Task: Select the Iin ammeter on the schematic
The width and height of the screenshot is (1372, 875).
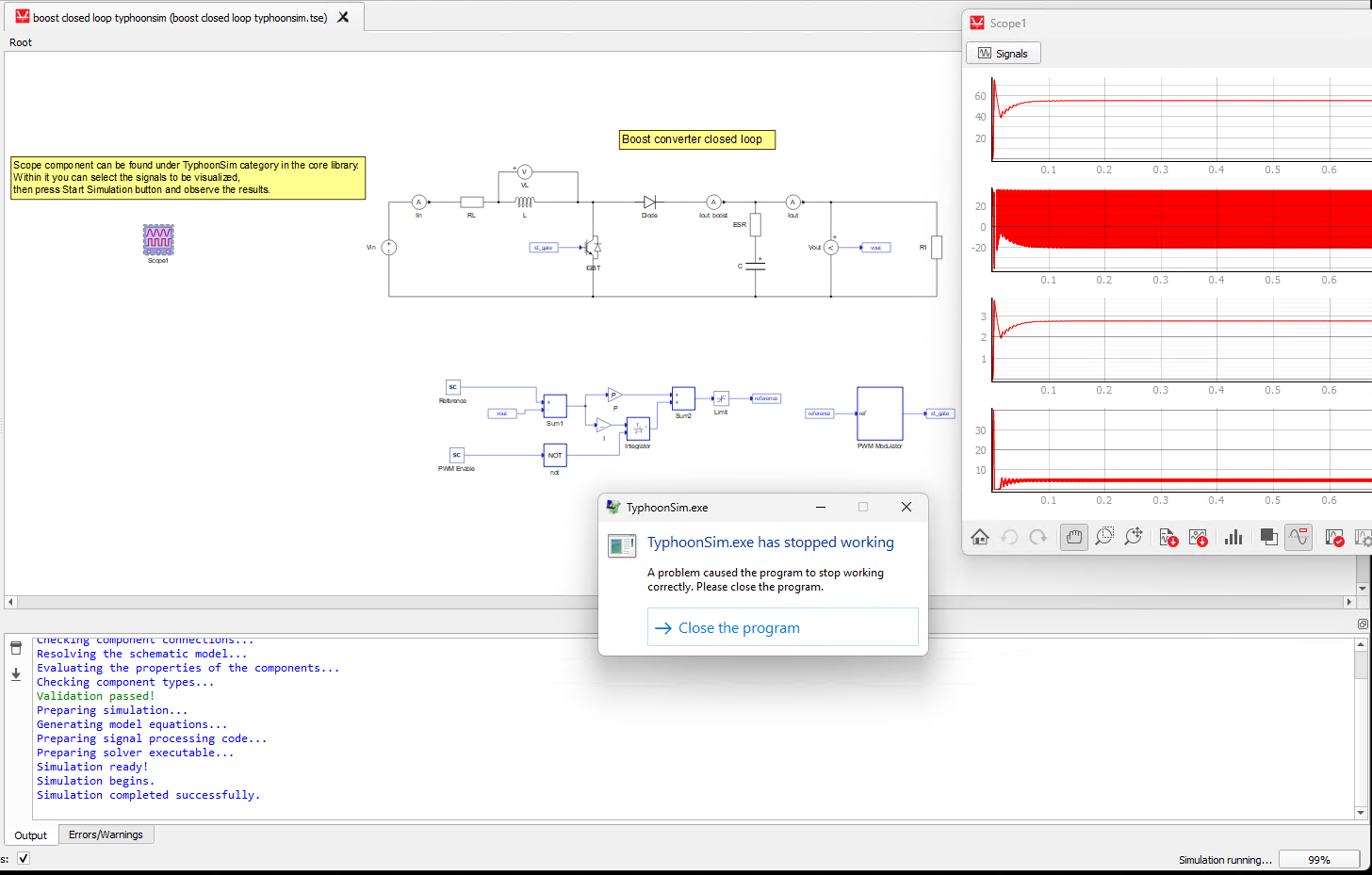Action: [419, 202]
